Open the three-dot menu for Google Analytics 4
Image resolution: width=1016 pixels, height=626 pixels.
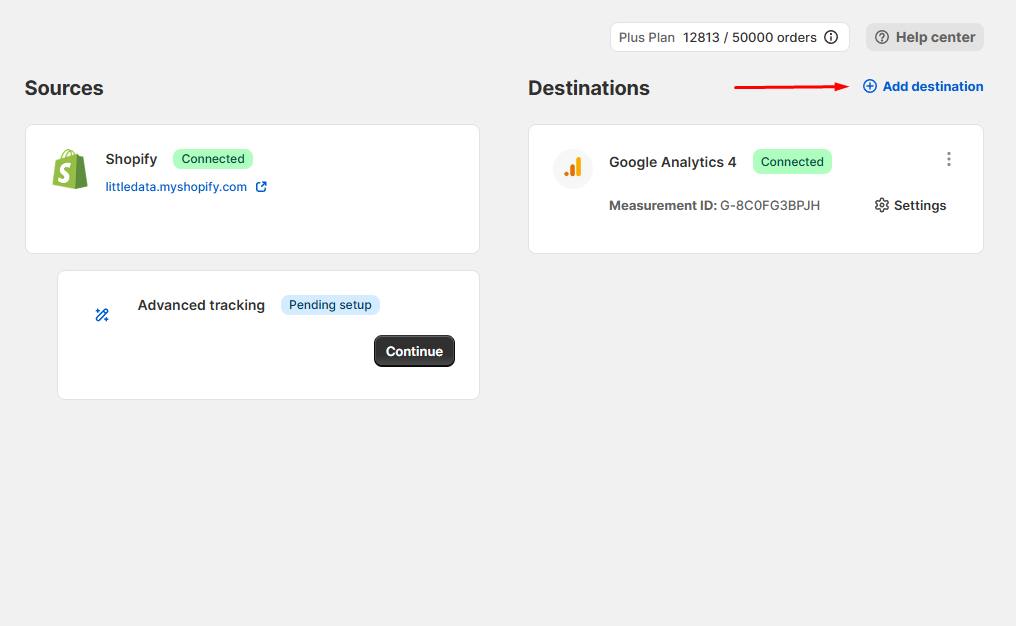[948, 160]
